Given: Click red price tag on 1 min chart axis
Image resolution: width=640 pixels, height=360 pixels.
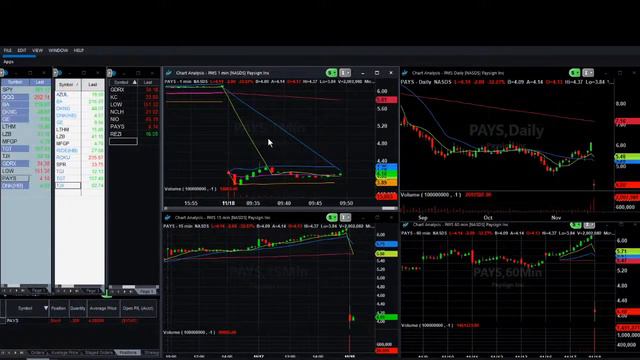Looking at the screenshot, I should [x=386, y=100].
